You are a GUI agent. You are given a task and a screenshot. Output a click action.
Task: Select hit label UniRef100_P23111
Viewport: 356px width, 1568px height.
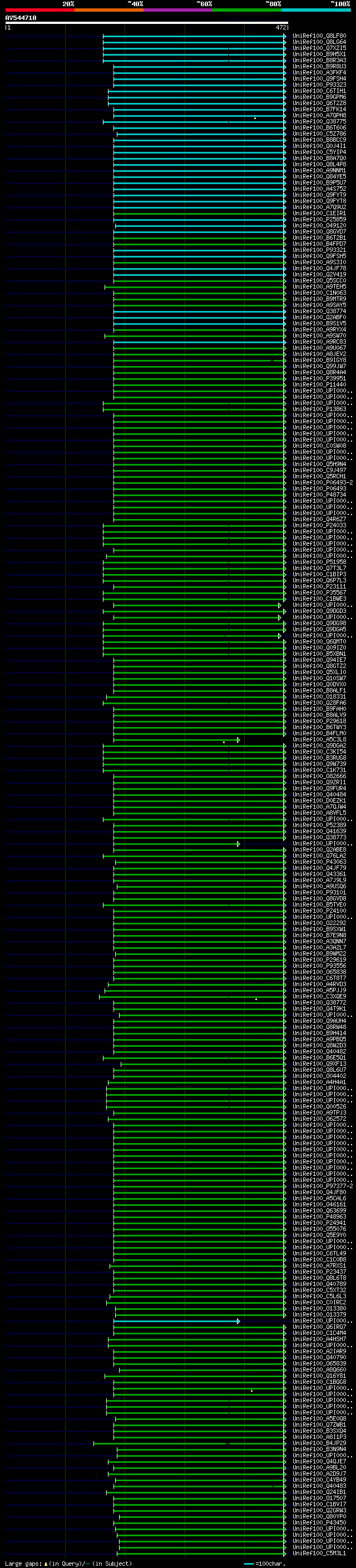tap(319, 586)
